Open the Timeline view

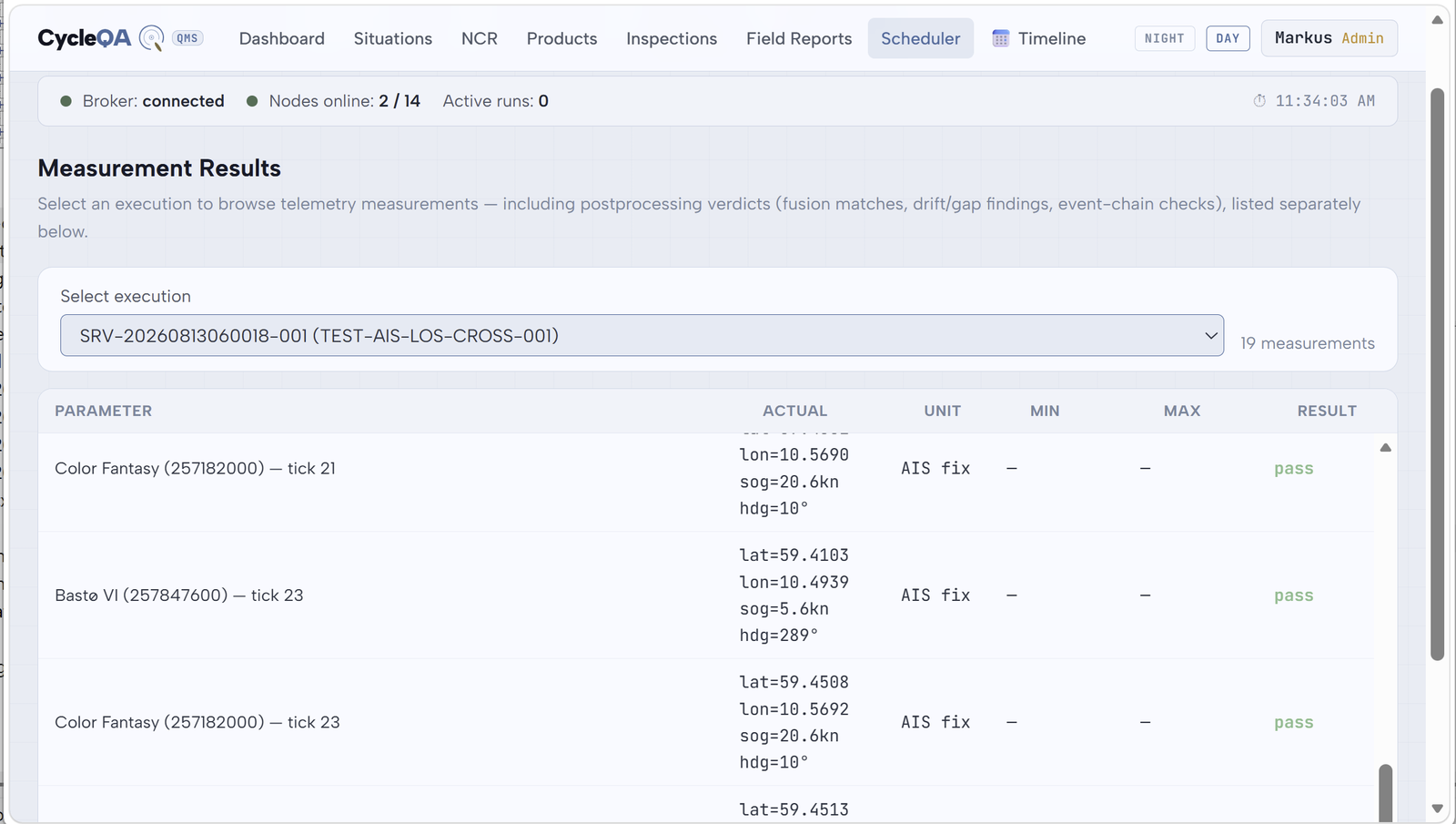click(x=1039, y=38)
